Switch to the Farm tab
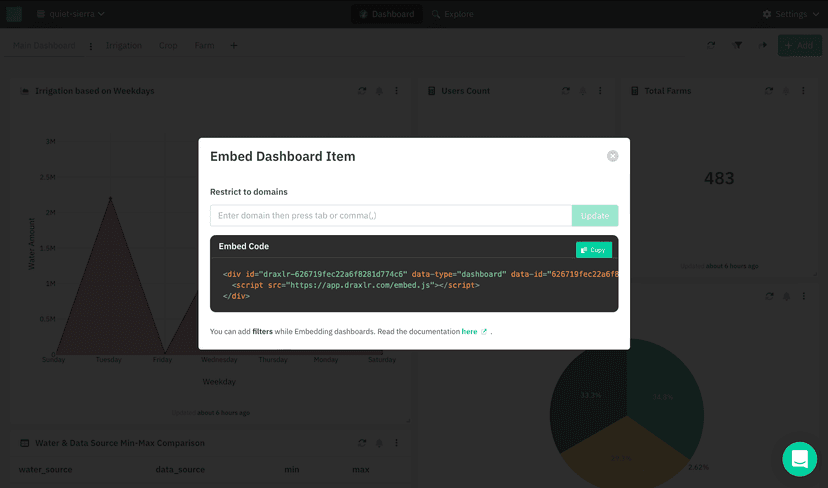The width and height of the screenshot is (828, 488). tap(204, 45)
